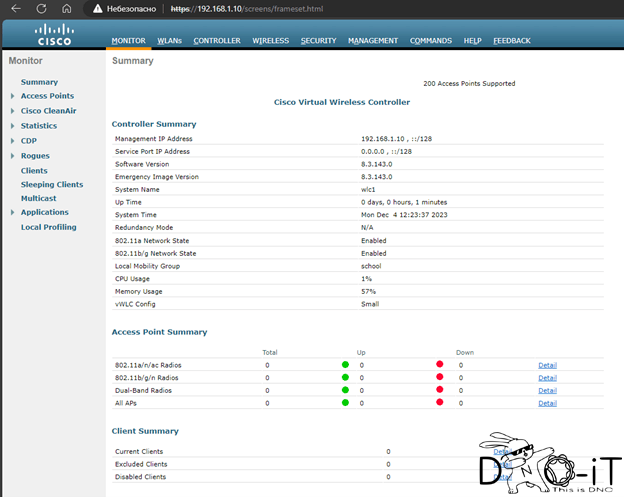The width and height of the screenshot is (624, 497).
Task: Click red Down indicator for 802.11a/n/ac Radios
Action: 440,364
